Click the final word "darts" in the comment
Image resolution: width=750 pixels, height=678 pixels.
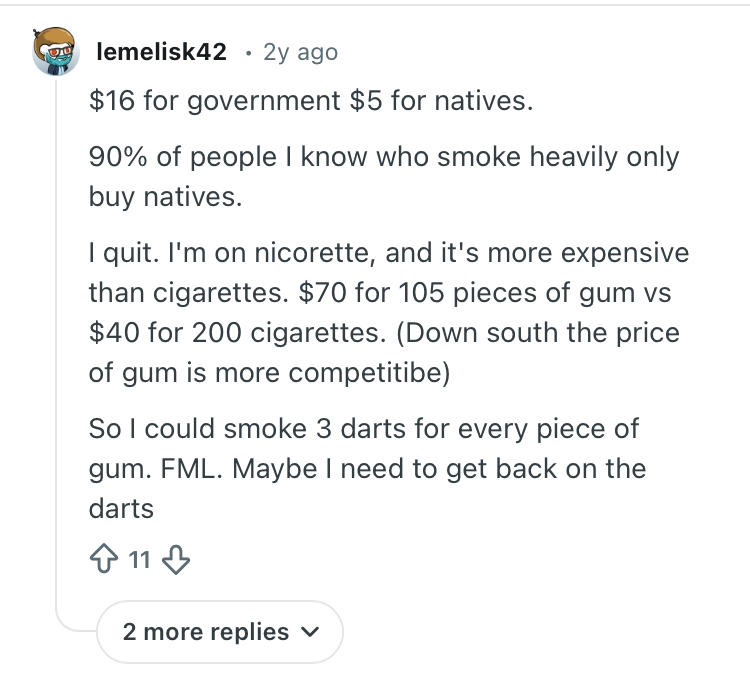(x=121, y=508)
